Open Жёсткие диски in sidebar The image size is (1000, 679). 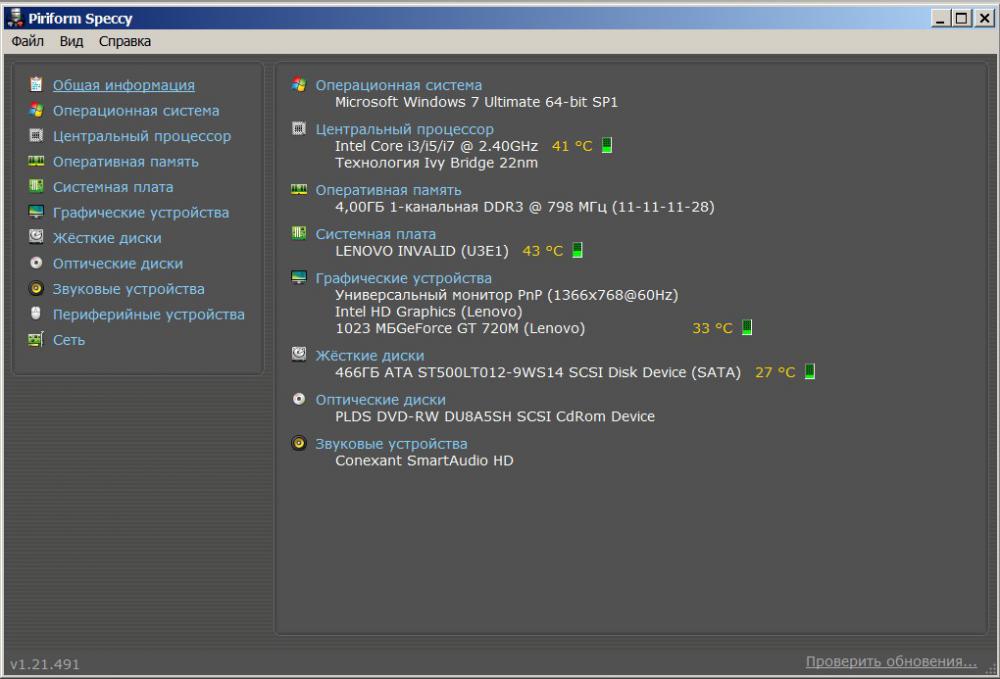tap(107, 238)
